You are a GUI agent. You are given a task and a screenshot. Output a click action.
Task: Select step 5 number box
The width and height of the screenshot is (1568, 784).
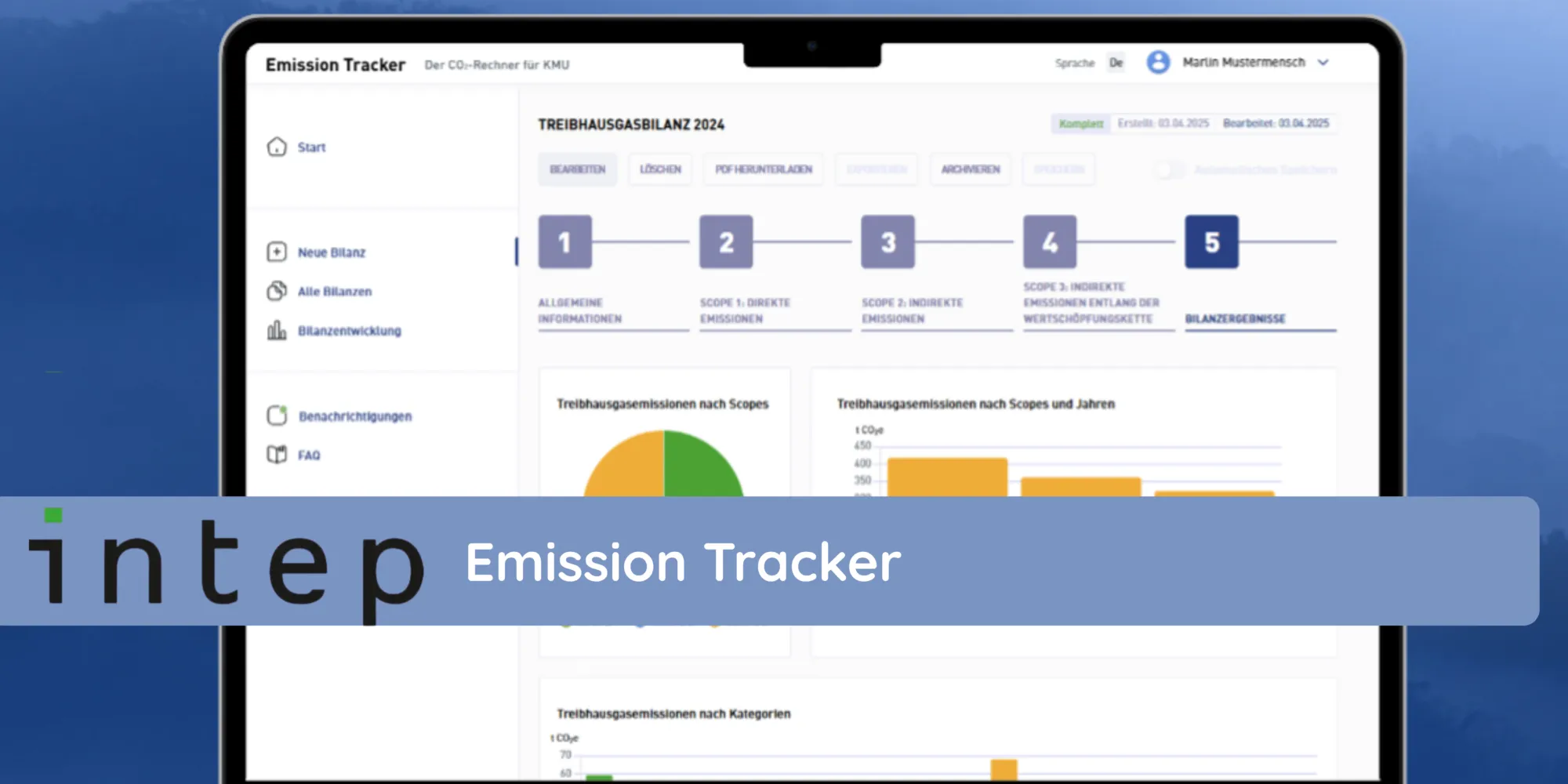point(1212,242)
